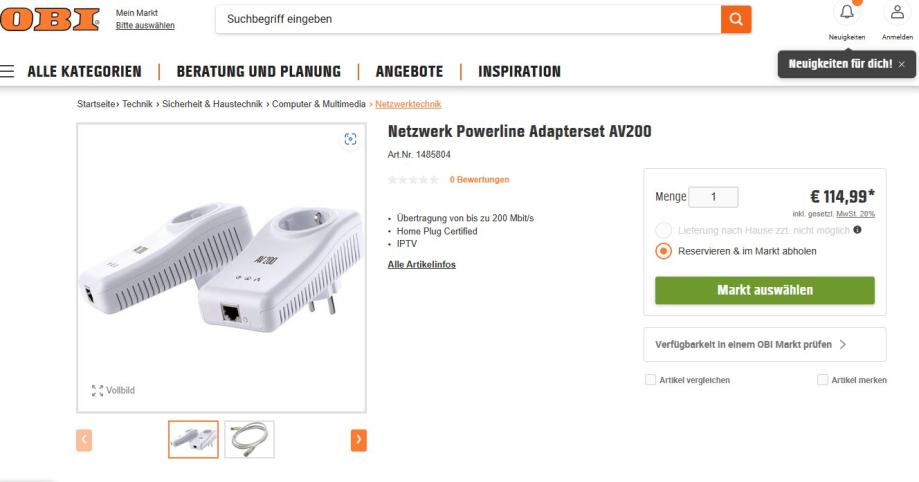Open the hamburger menu for categories
The width and height of the screenshot is (919, 482).
tap(8, 72)
